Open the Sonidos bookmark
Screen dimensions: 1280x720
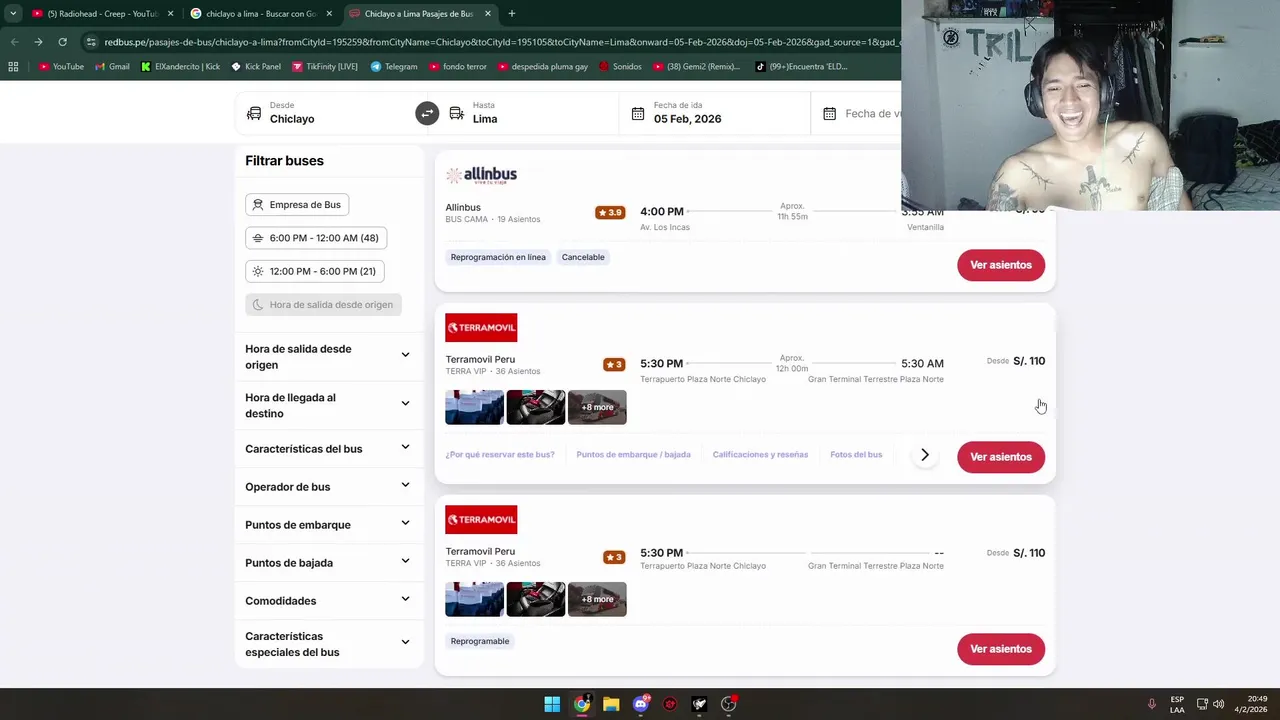point(620,67)
